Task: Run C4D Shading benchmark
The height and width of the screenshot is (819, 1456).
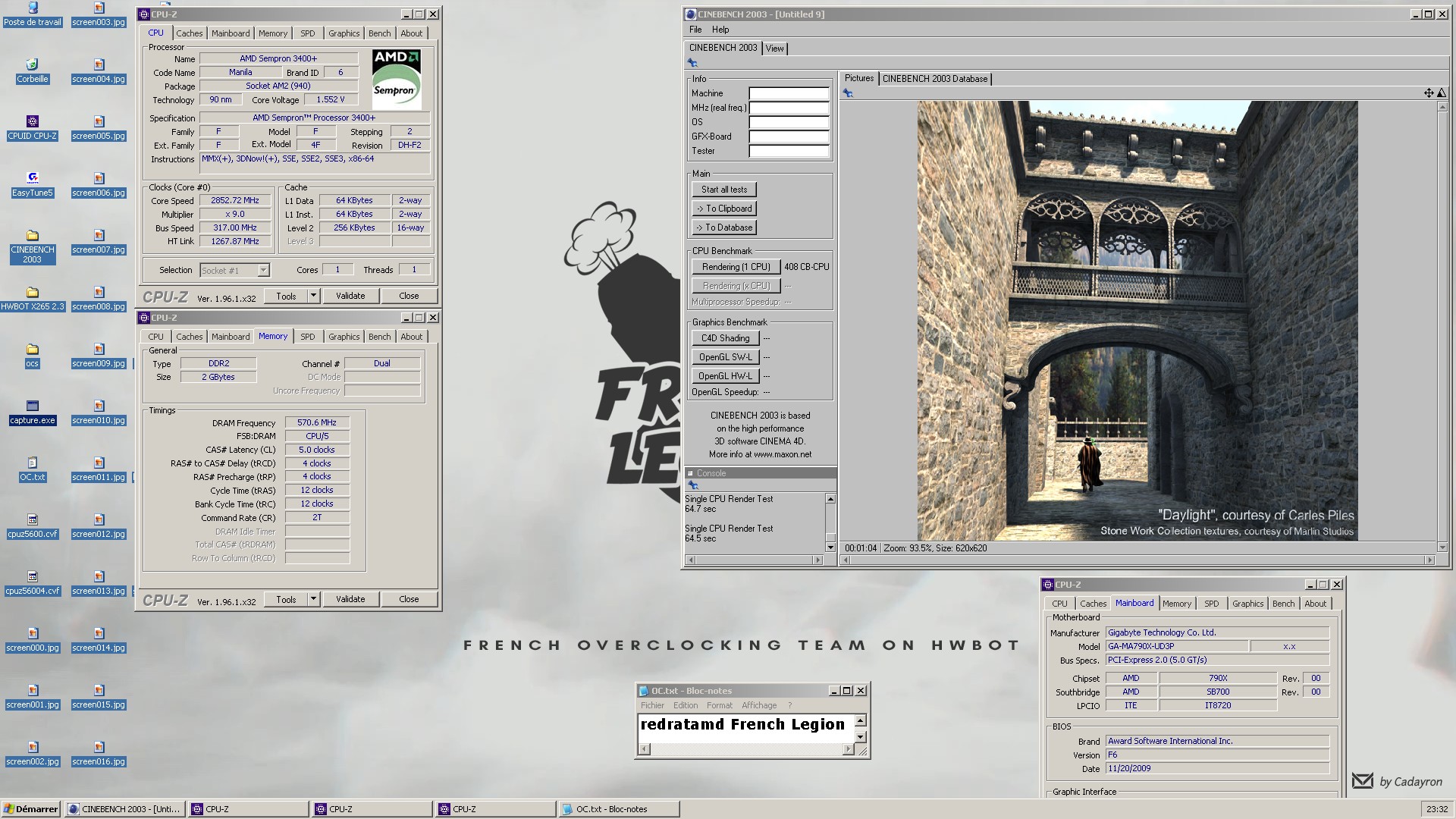Action: coord(724,338)
